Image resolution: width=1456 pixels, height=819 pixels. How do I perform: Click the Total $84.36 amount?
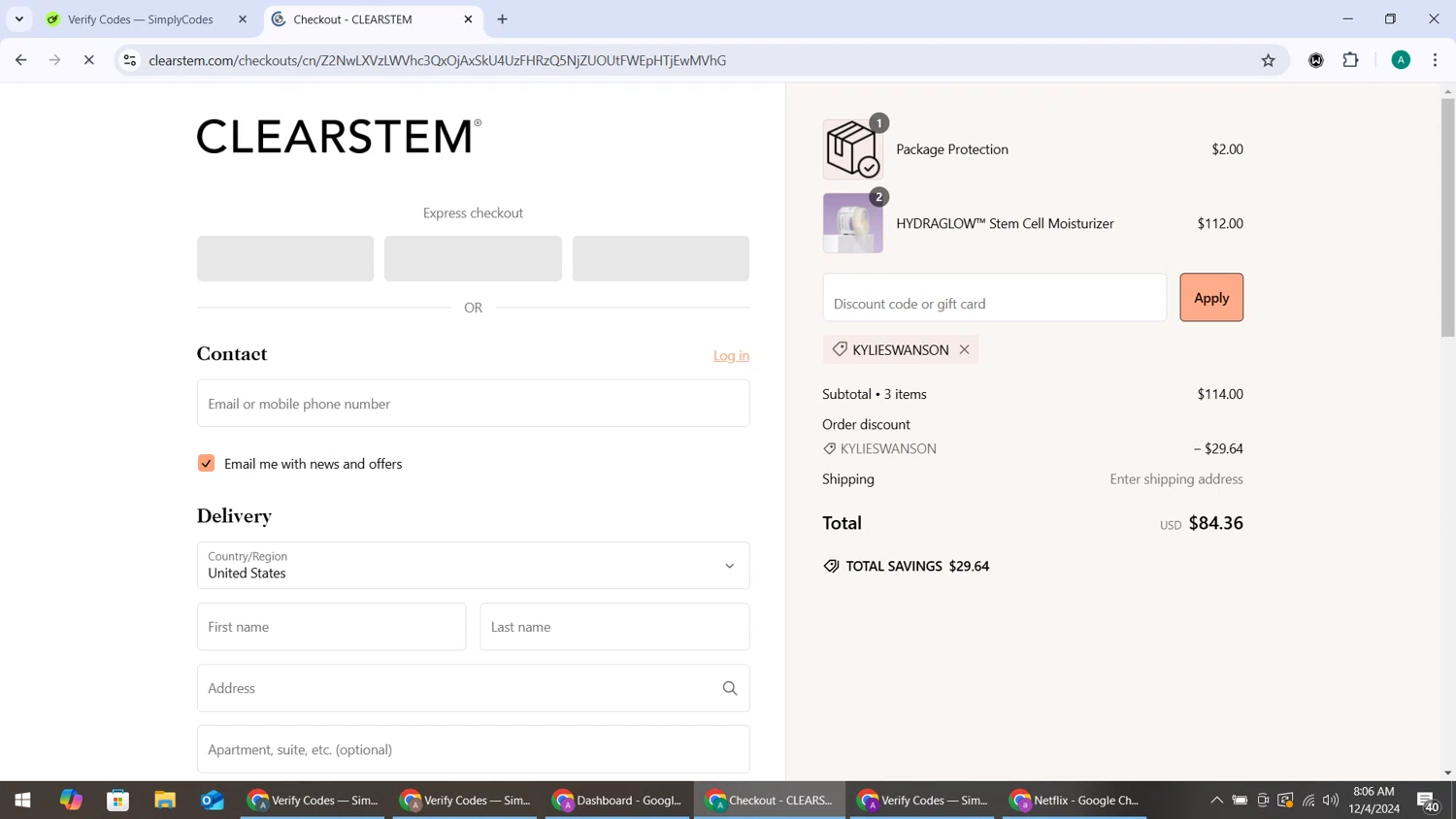[x=1215, y=523]
